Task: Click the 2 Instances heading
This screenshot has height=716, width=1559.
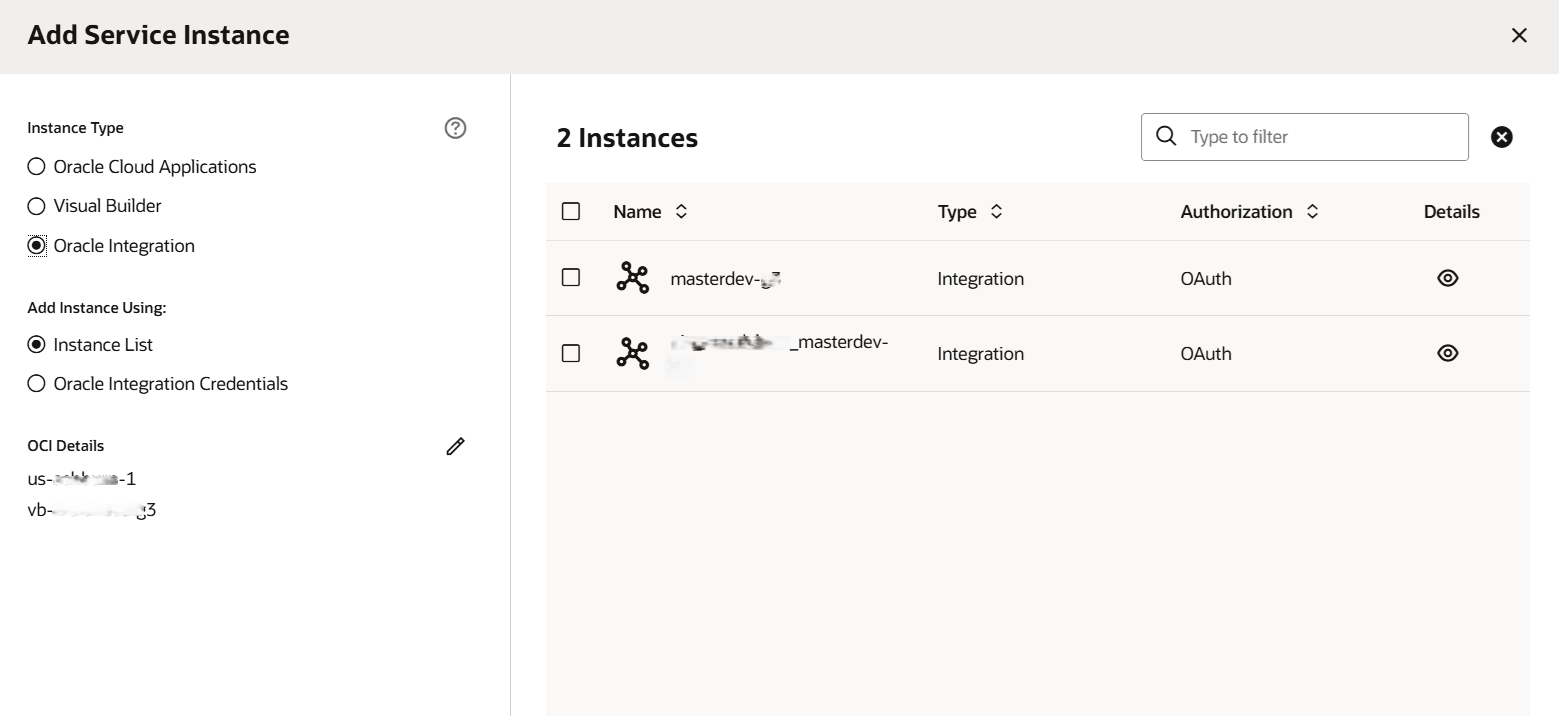Action: point(627,138)
